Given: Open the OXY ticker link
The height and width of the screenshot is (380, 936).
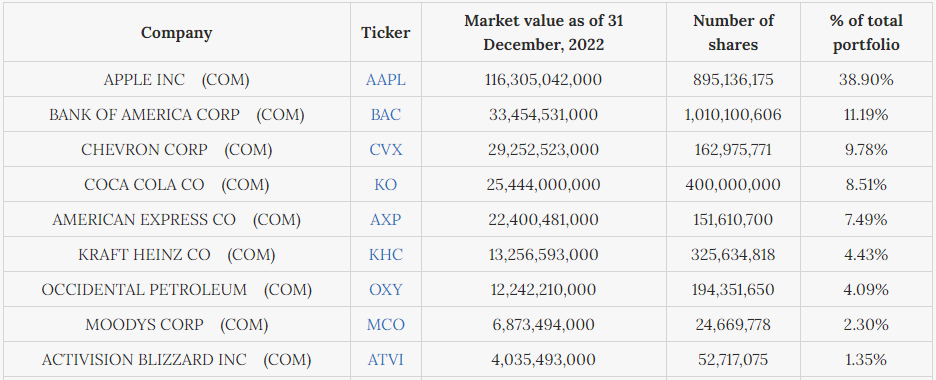Looking at the screenshot, I should [386, 289].
